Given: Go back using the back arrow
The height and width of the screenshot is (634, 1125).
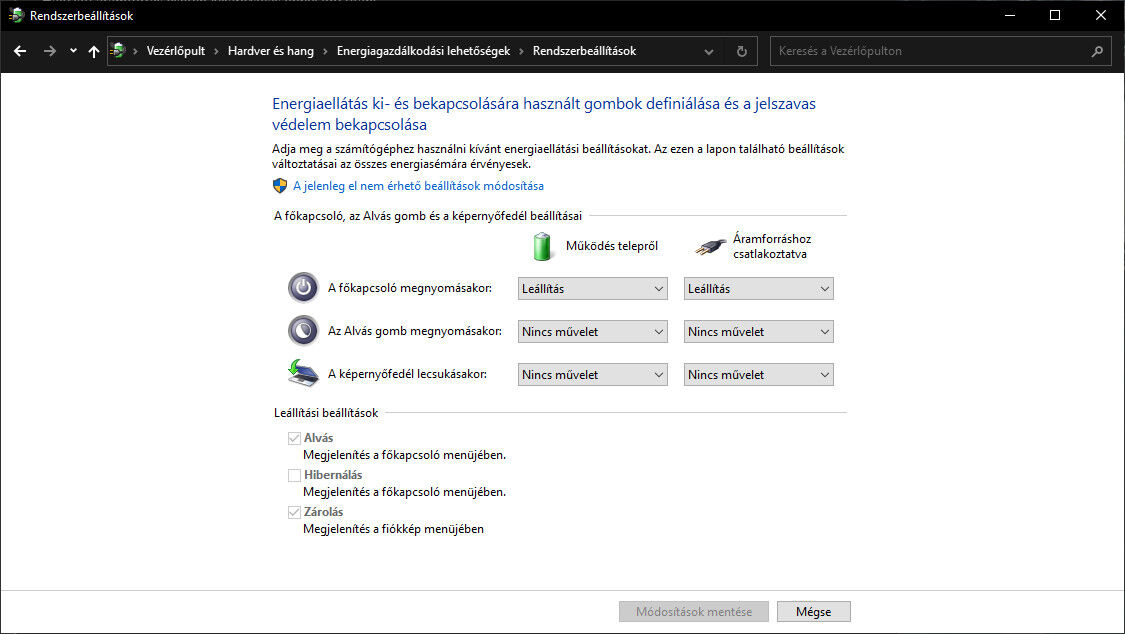Looking at the screenshot, I should click(20, 51).
